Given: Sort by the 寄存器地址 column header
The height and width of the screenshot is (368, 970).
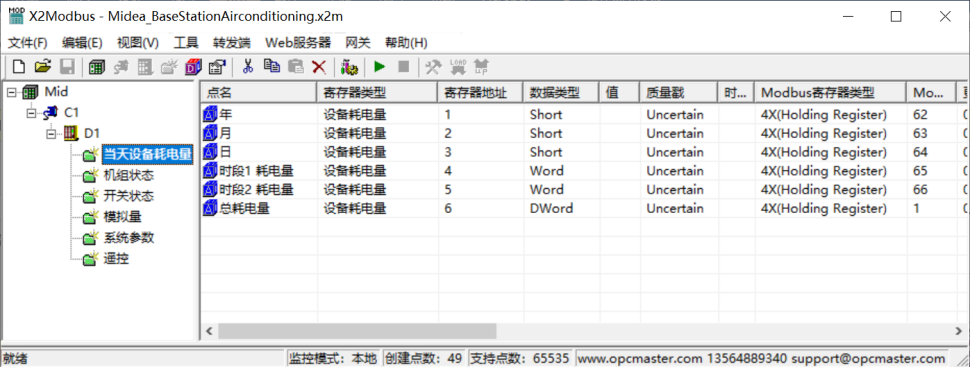Looking at the screenshot, I should pos(479,93).
